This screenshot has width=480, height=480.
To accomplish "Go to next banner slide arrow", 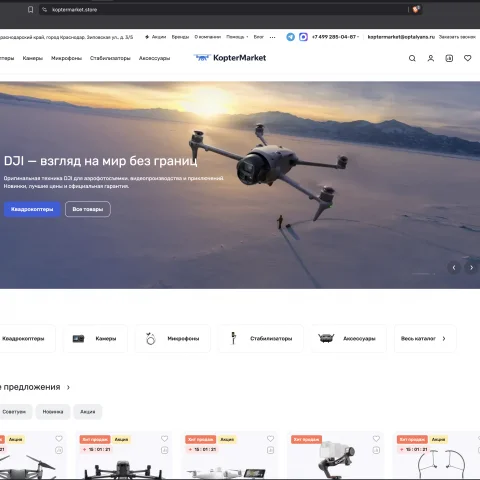I will (x=471, y=267).
